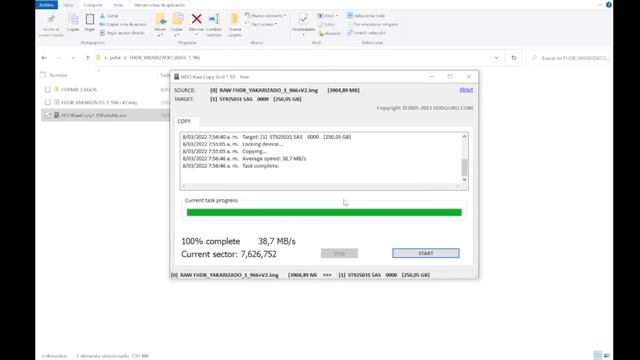Go up one folder level arrow
The height and width of the screenshot is (360, 640).
[x=87, y=58]
